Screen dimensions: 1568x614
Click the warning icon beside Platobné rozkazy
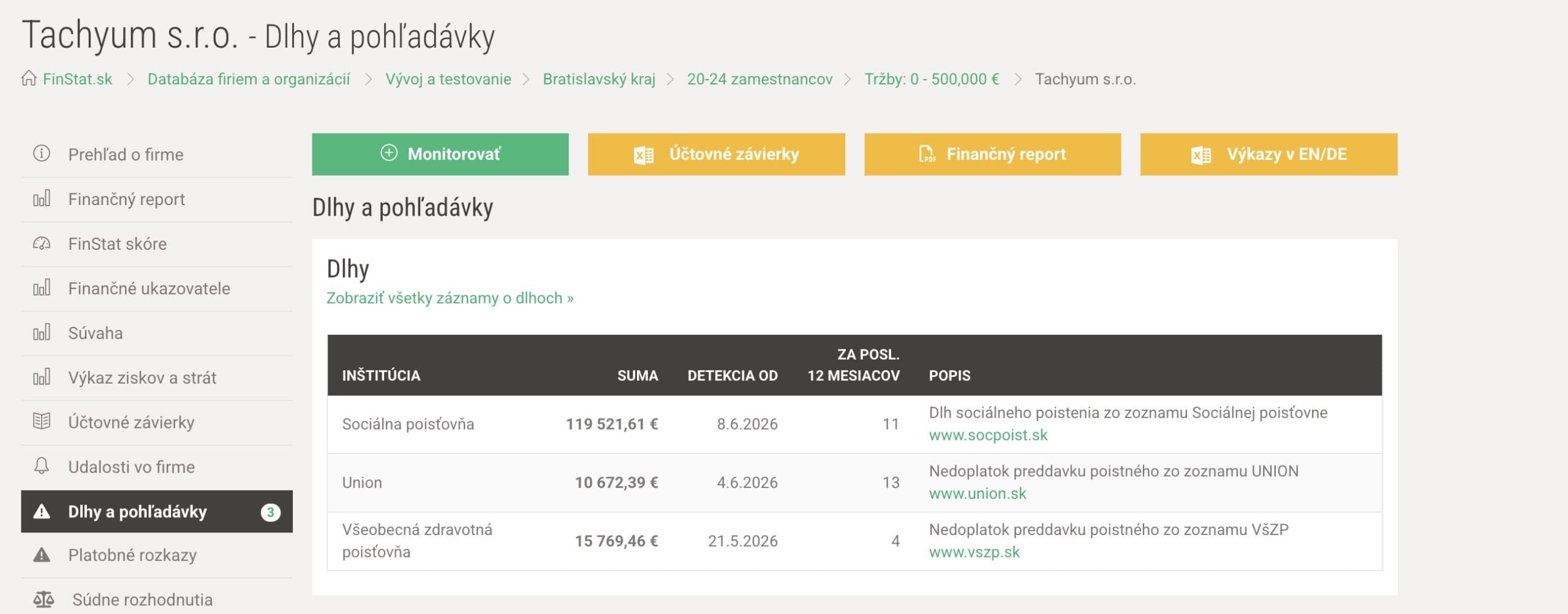[42, 555]
